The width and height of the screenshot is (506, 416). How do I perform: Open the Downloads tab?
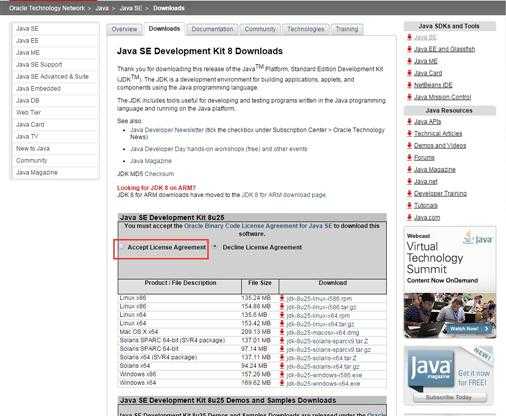[x=164, y=29]
